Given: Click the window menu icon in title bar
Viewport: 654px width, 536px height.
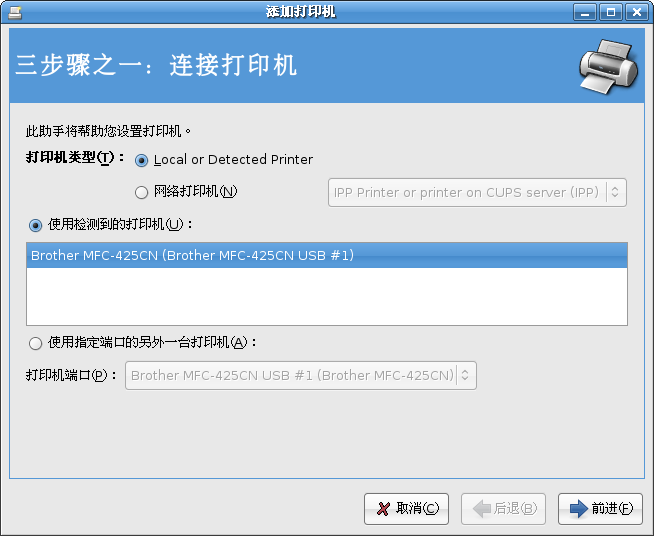Looking at the screenshot, I should click(15, 12).
